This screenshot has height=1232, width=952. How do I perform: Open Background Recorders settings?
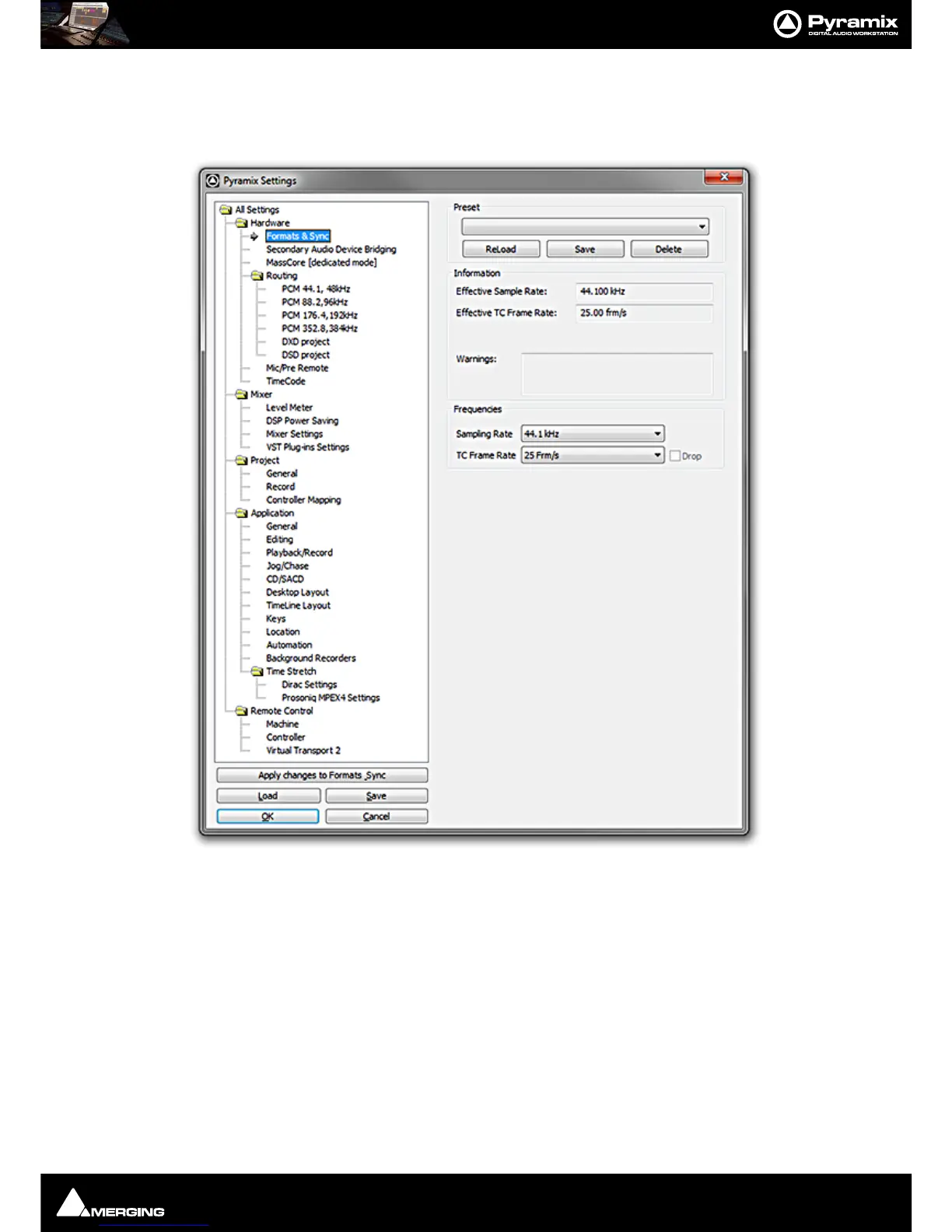[311, 660]
